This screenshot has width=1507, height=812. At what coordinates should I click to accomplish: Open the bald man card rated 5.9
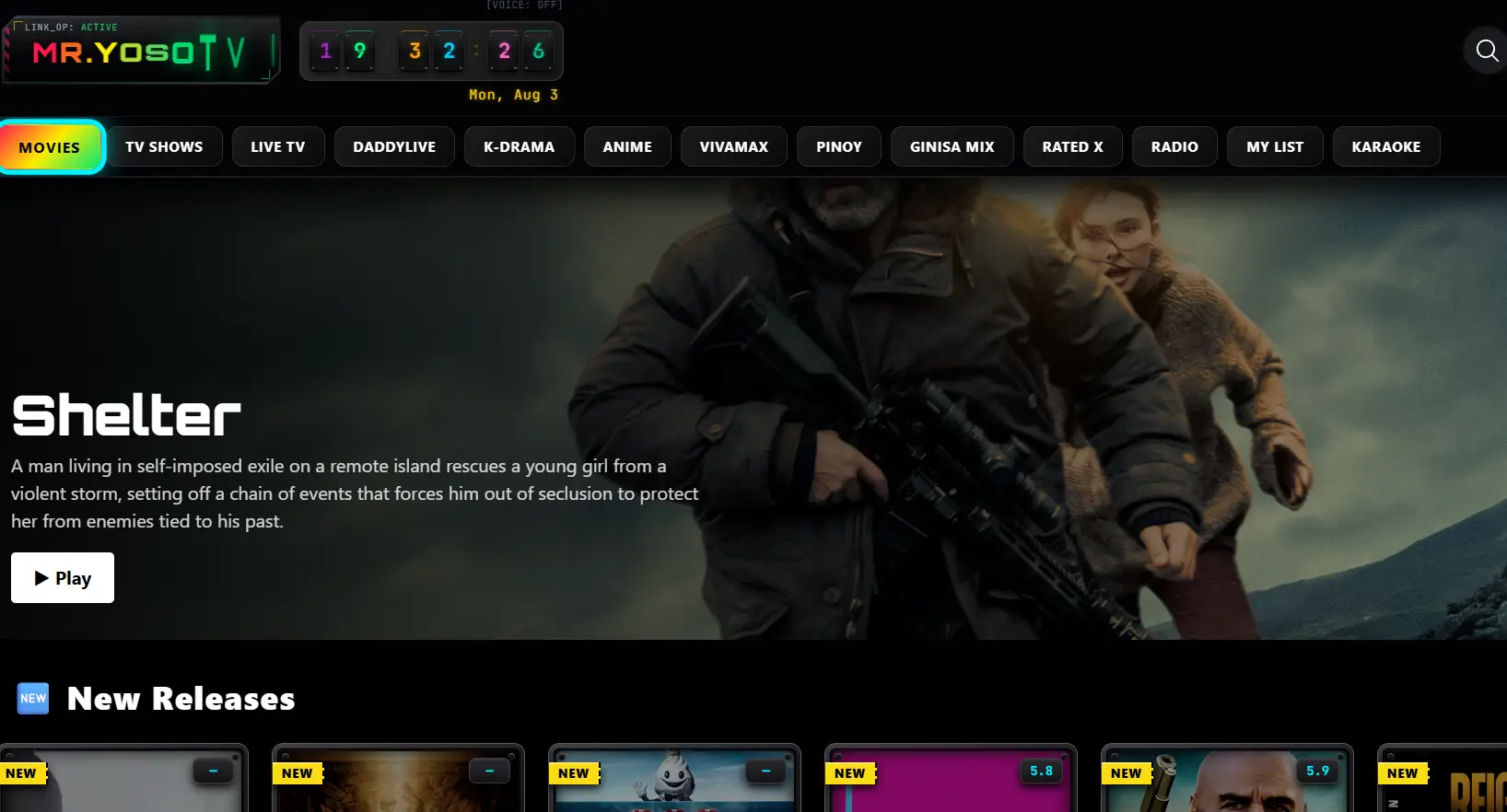(1227, 778)
